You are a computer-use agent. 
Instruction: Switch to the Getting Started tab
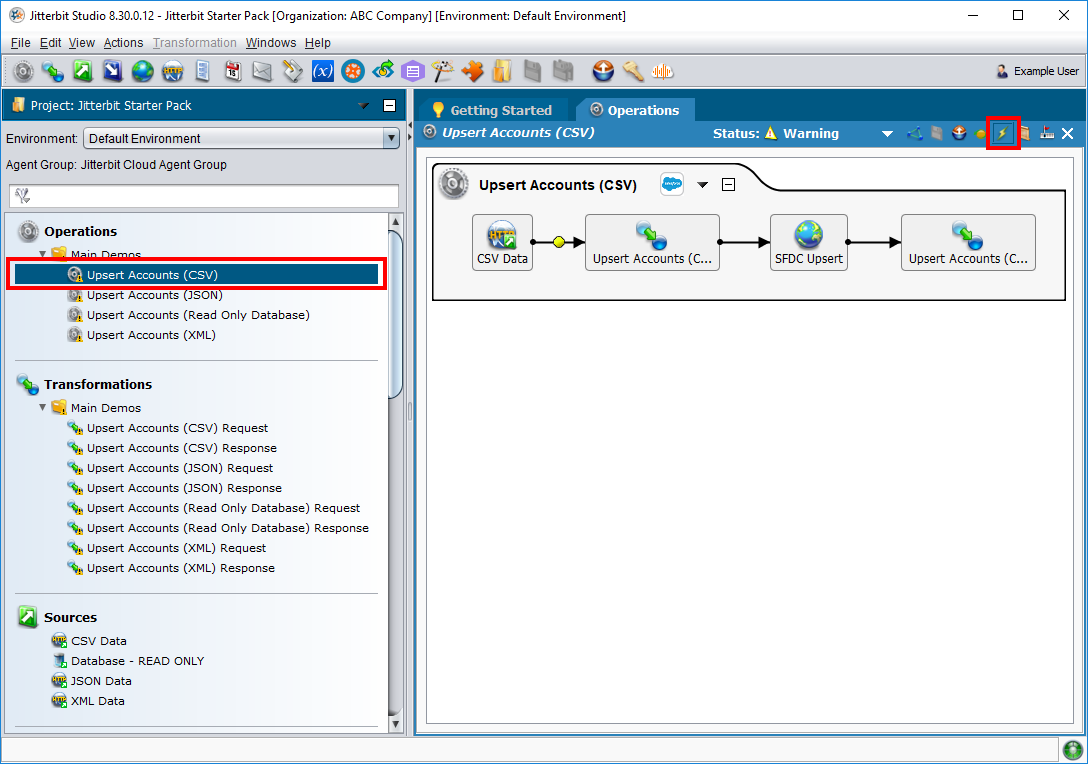tap(491, 110)
